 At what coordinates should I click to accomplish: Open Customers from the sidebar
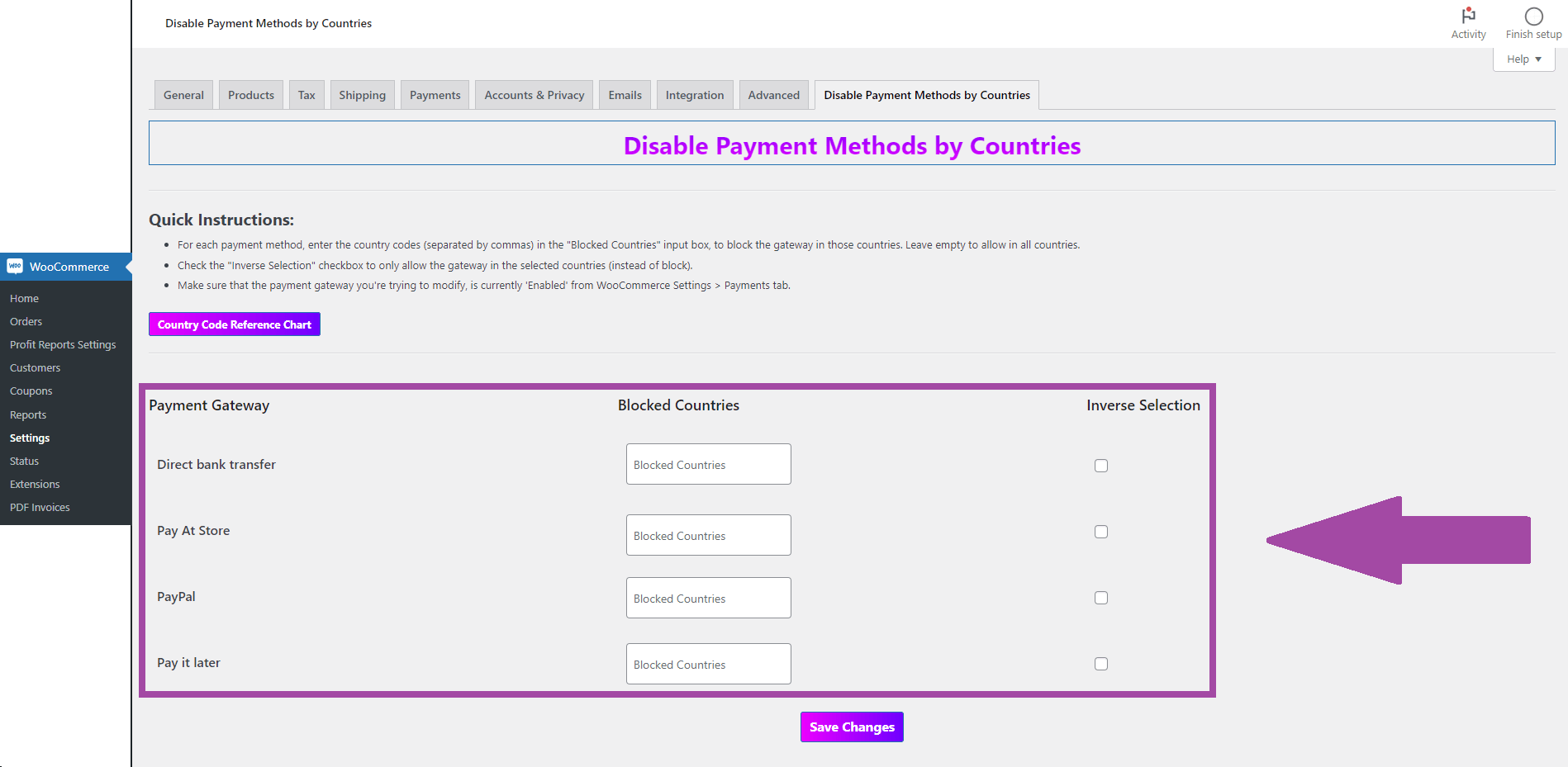tap(35, 367)
